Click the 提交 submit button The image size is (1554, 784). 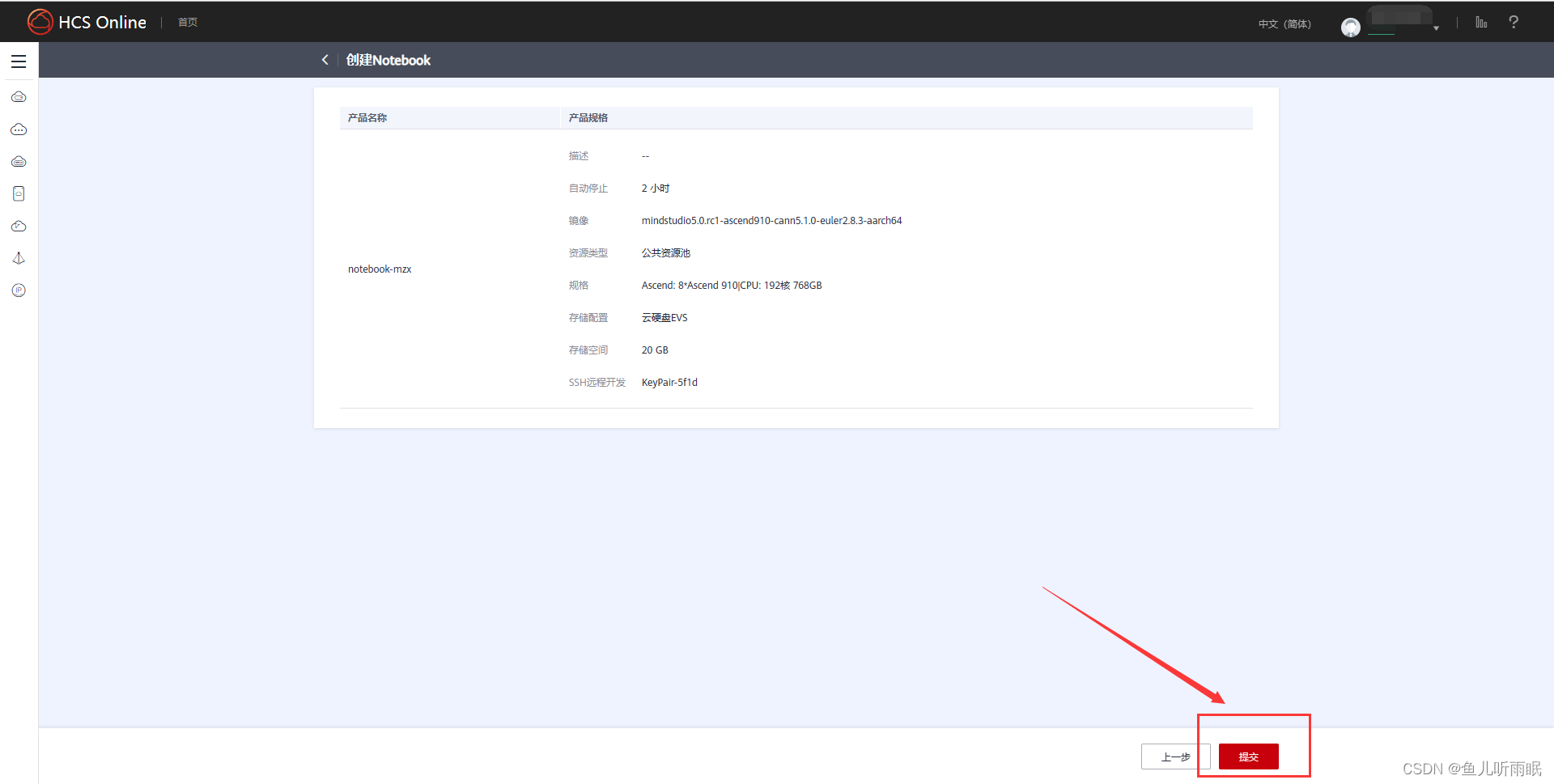click(1247, 756)
